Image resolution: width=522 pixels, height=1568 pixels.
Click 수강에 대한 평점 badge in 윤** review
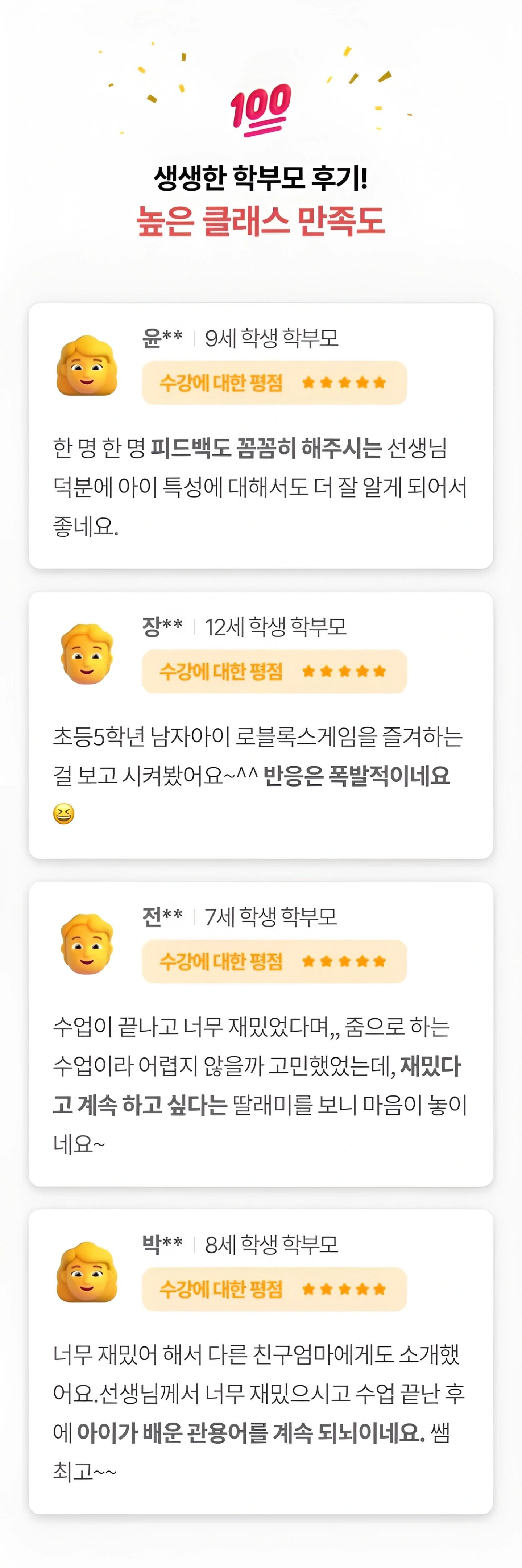point(274,382)
